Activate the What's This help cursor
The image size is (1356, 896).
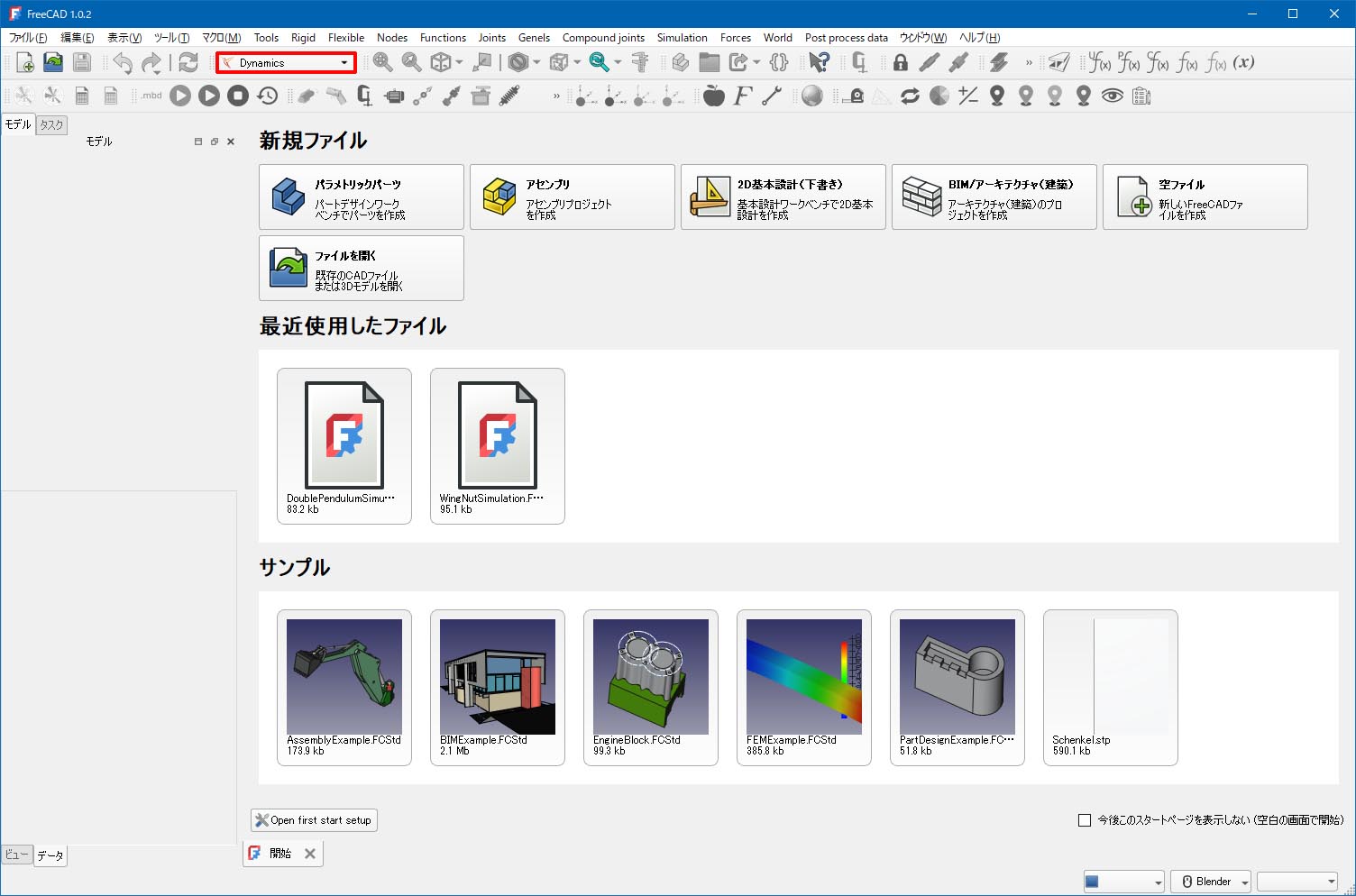point(819,62)
